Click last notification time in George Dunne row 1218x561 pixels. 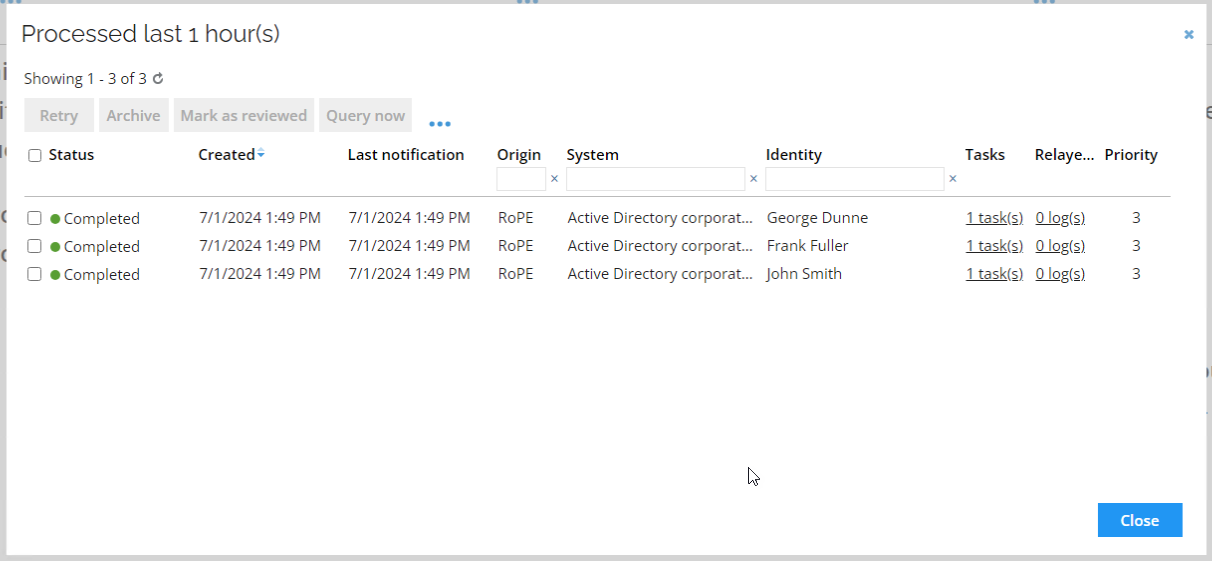409,218
